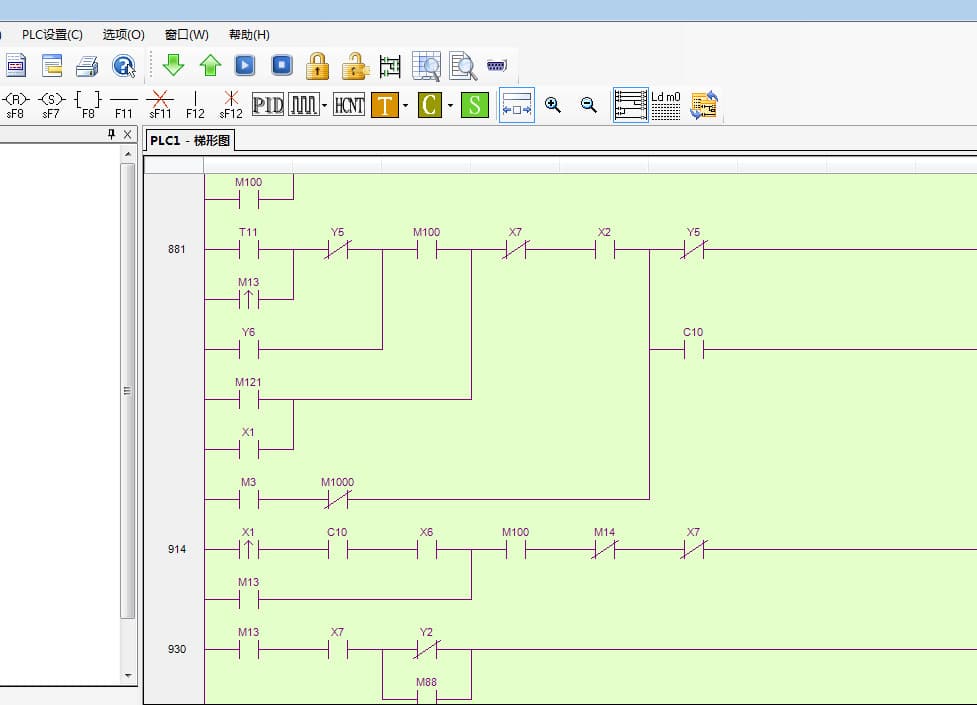Toggle the Ld m0 instruction list view
This screenshot has height=705, width=977.
click(666, 104)
